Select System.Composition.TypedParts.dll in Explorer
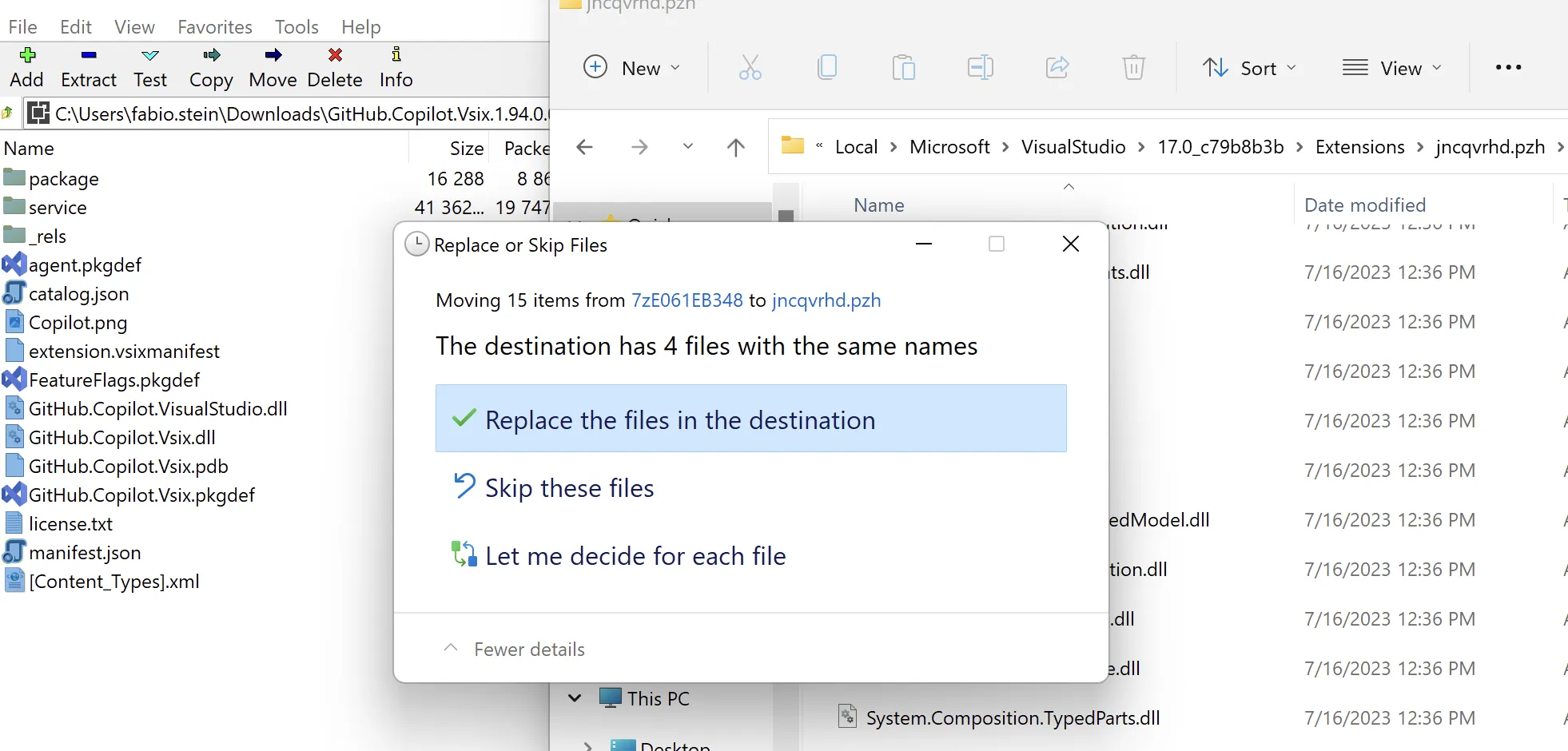1568x751 pixels. [x=999, y=717]
